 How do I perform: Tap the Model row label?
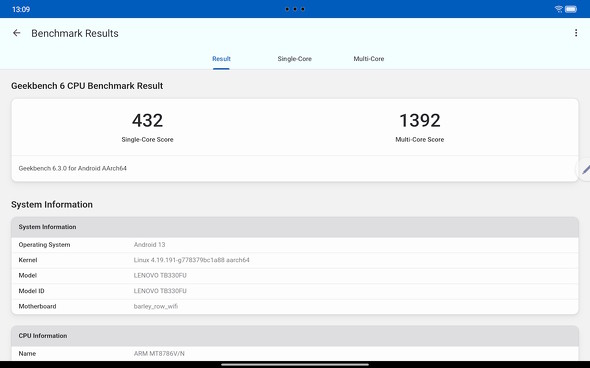pyautogui.click(x=27, y=275)
